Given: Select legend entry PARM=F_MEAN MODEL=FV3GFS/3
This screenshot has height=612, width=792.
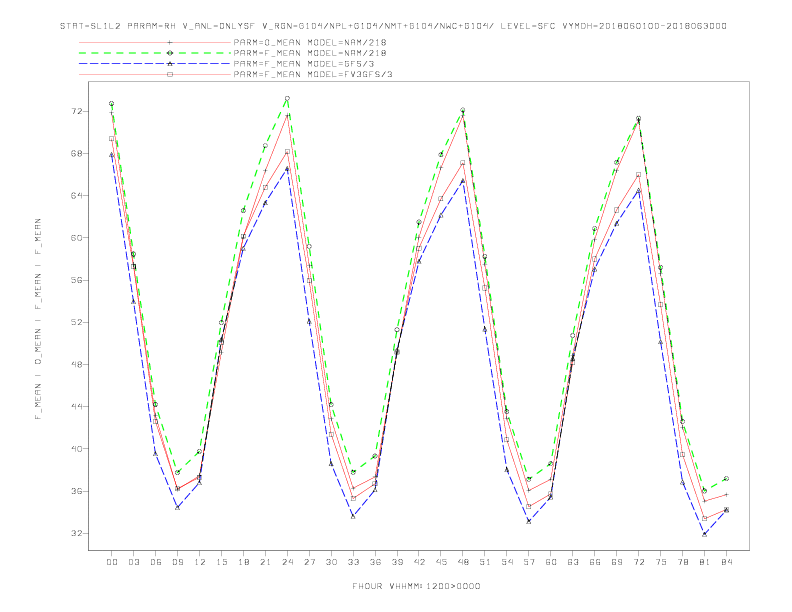Looking at the screenshot, I should [x=313, y=74].
